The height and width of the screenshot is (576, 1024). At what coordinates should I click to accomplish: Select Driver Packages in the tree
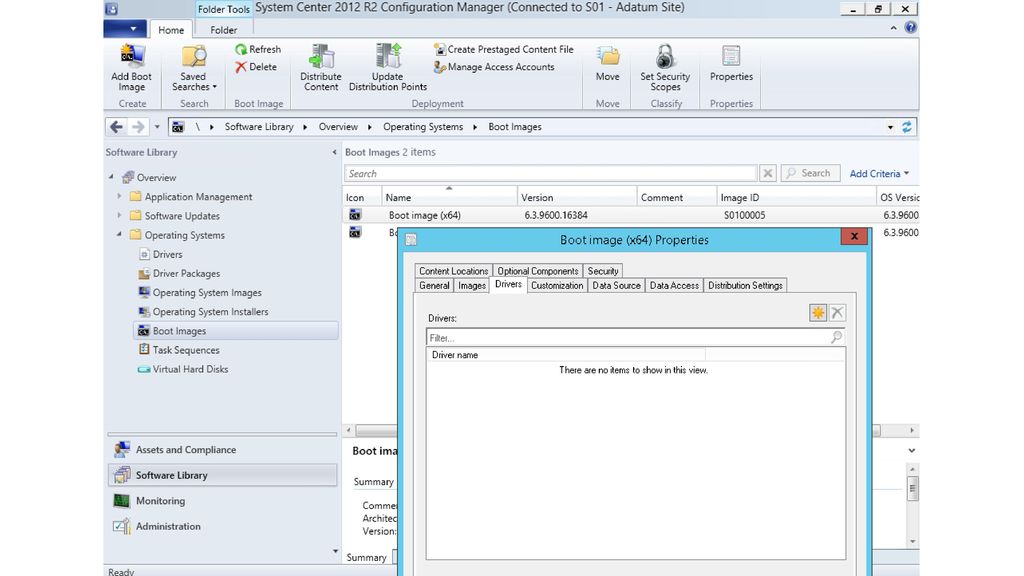(x=186, y=273)
